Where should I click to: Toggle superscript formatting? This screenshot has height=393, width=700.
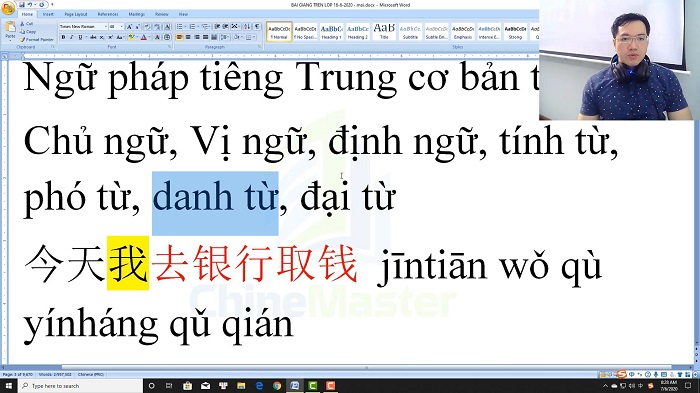(111, 37)
